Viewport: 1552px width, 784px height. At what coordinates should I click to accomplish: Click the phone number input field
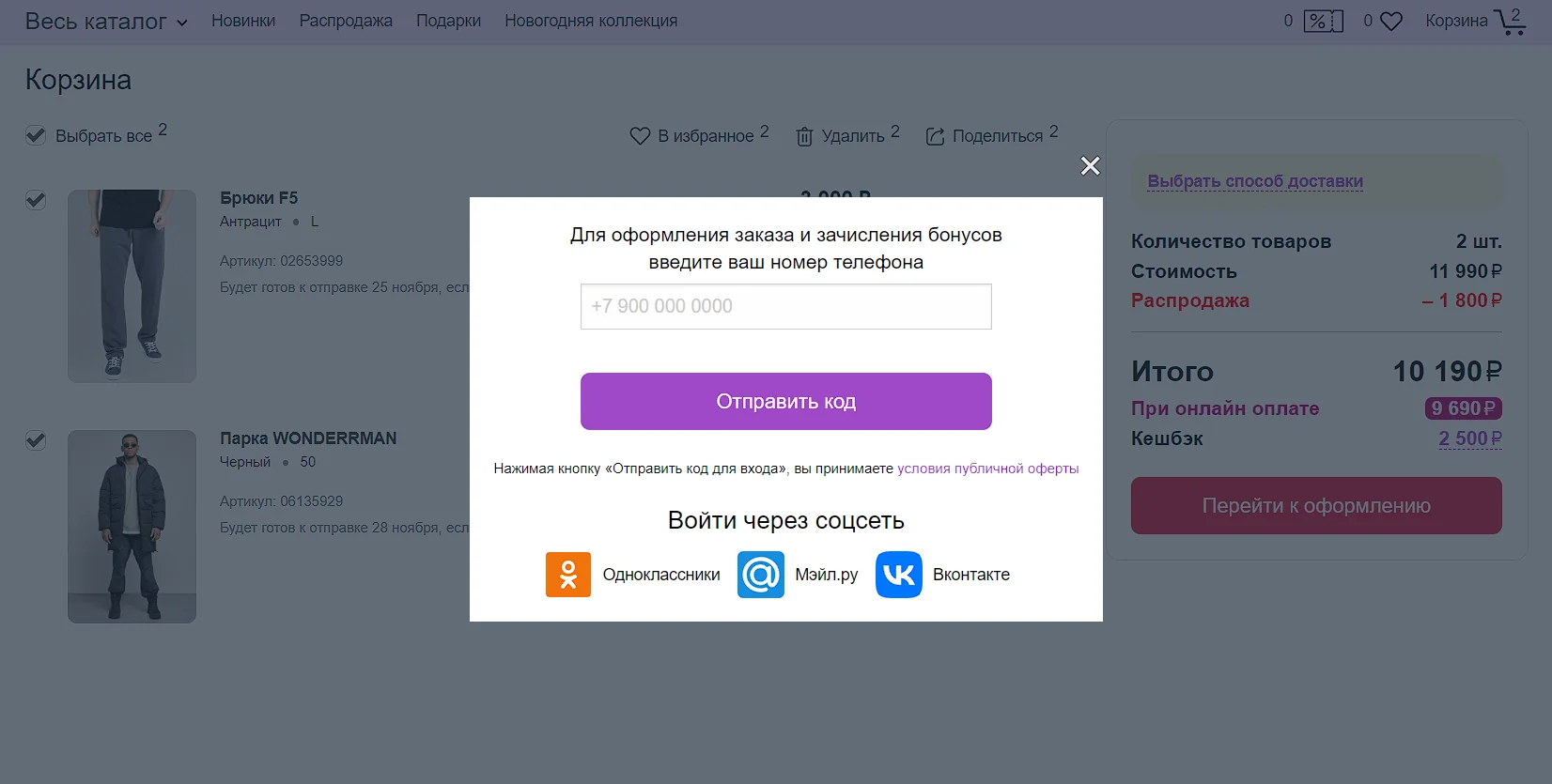click(785, 307)
